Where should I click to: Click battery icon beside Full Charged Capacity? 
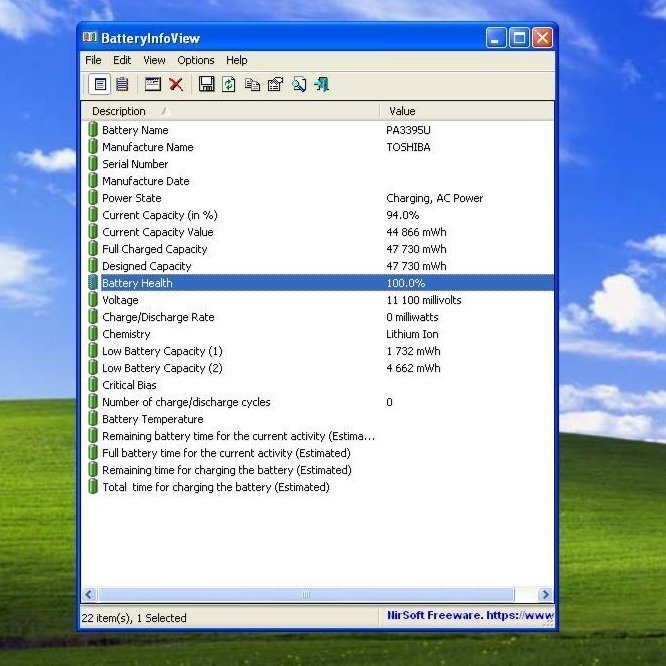[x=93, y=248]
